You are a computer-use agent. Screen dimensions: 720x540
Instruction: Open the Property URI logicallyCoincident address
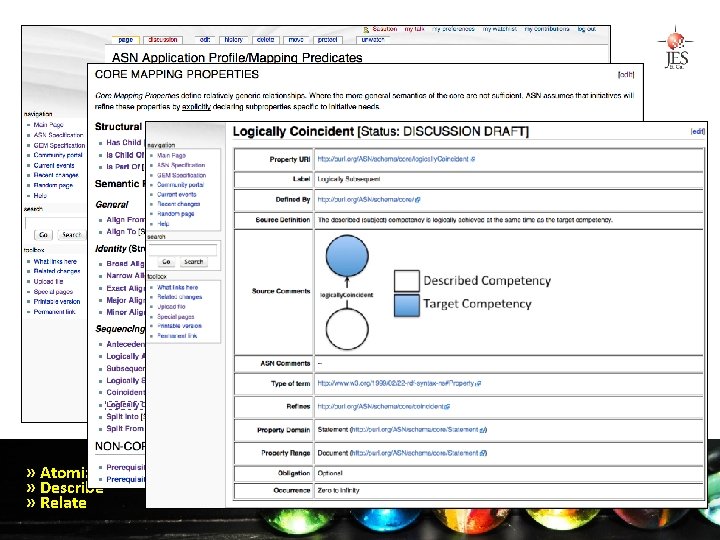pyautogui.click(x=393, y=159)
